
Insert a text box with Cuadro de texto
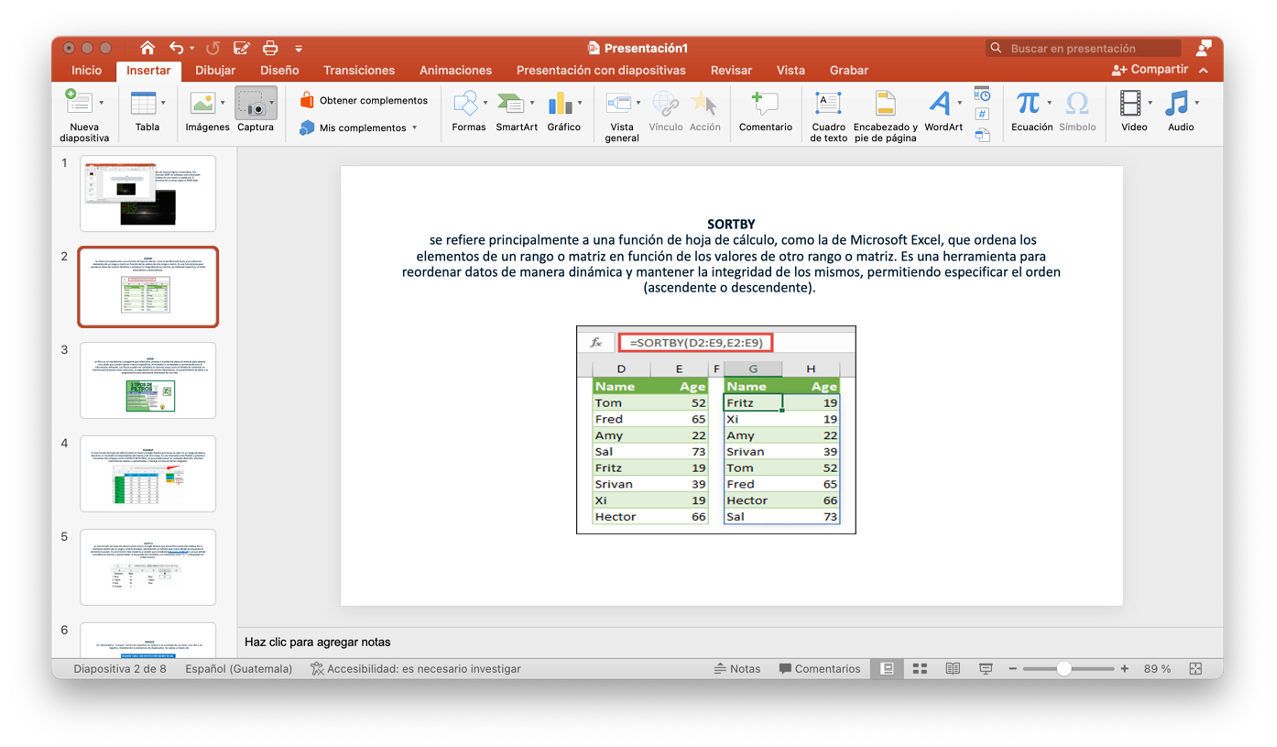828,104
